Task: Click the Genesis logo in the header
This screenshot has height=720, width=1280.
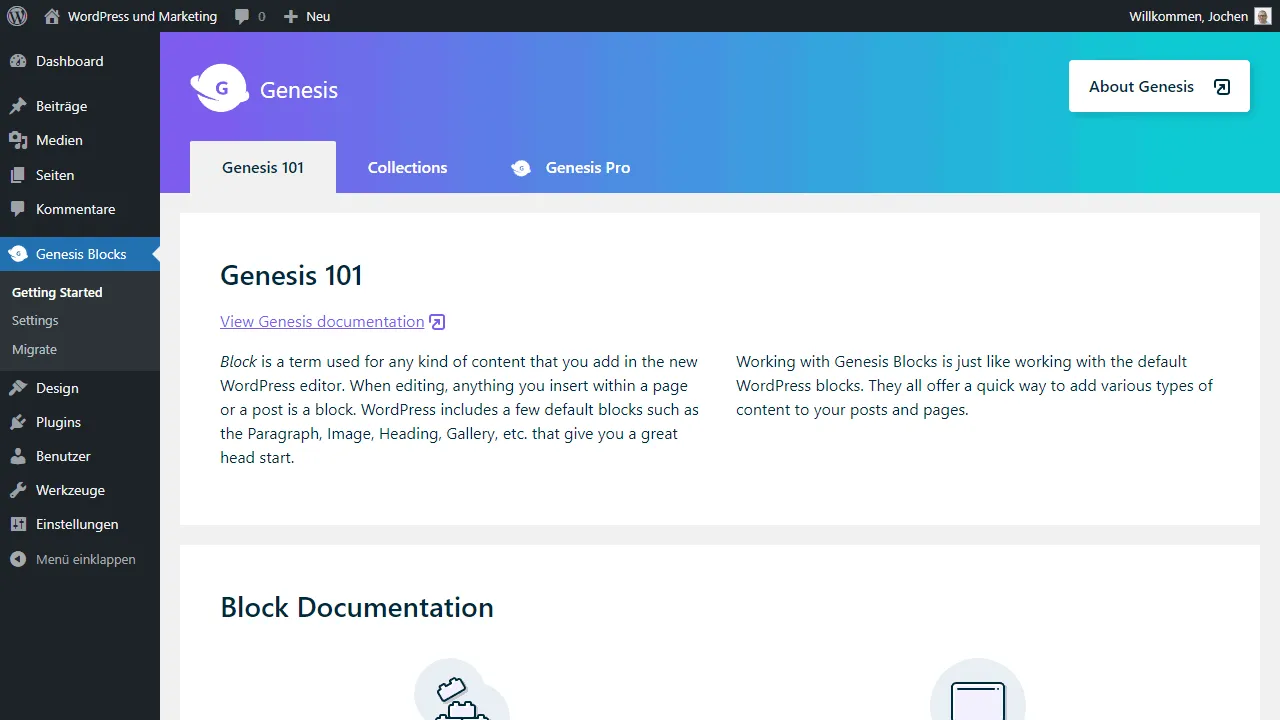Action: click(x=220, y=88)
